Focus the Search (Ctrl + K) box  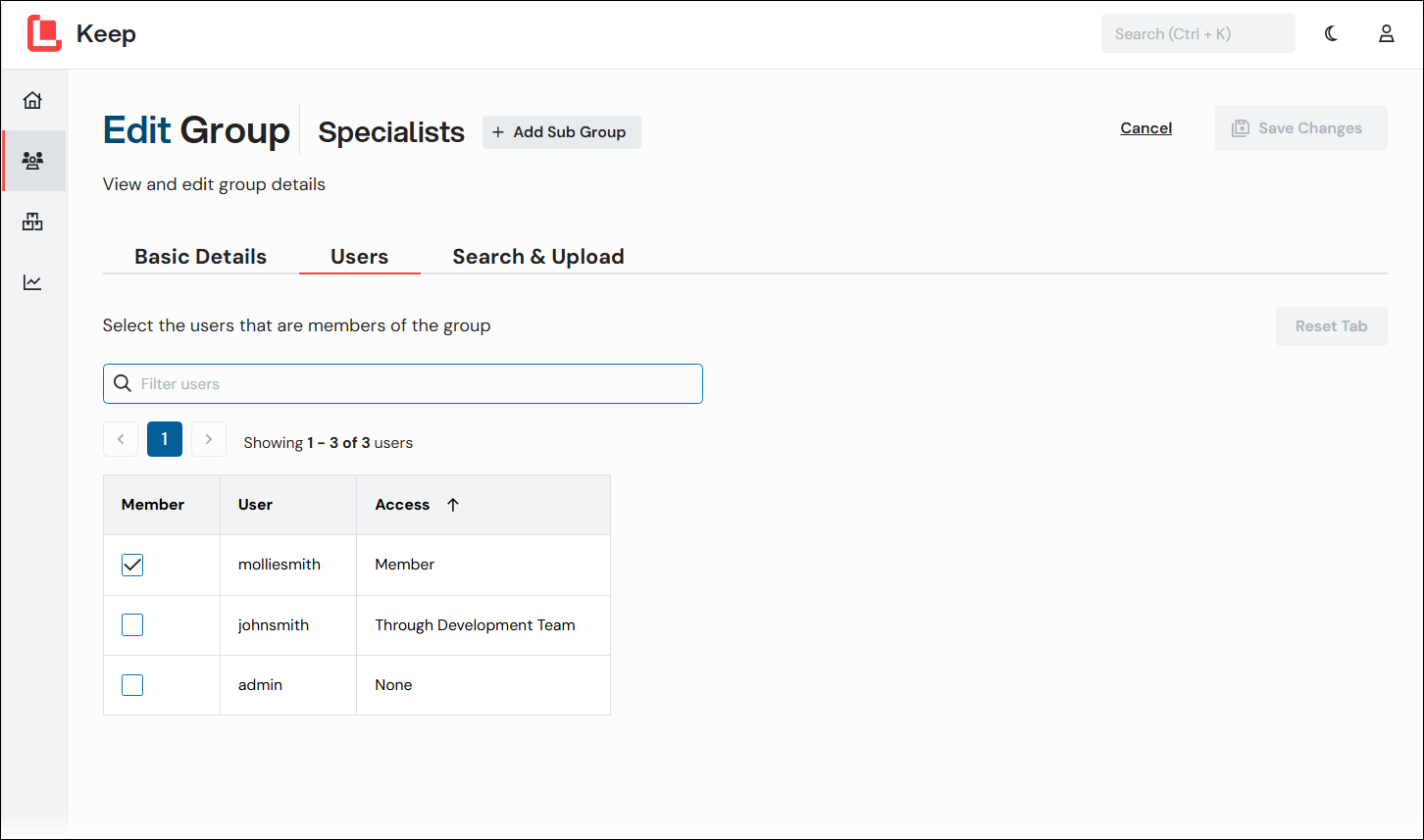point(1198,33)
